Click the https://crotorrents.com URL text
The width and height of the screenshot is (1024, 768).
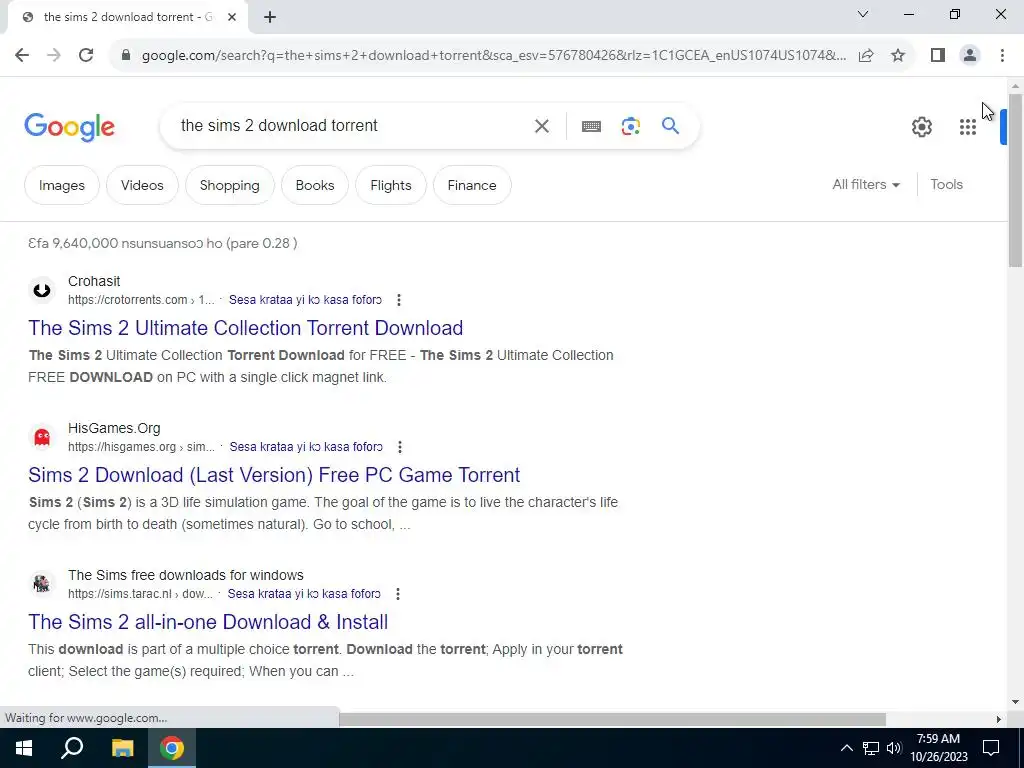coord(141,300)
